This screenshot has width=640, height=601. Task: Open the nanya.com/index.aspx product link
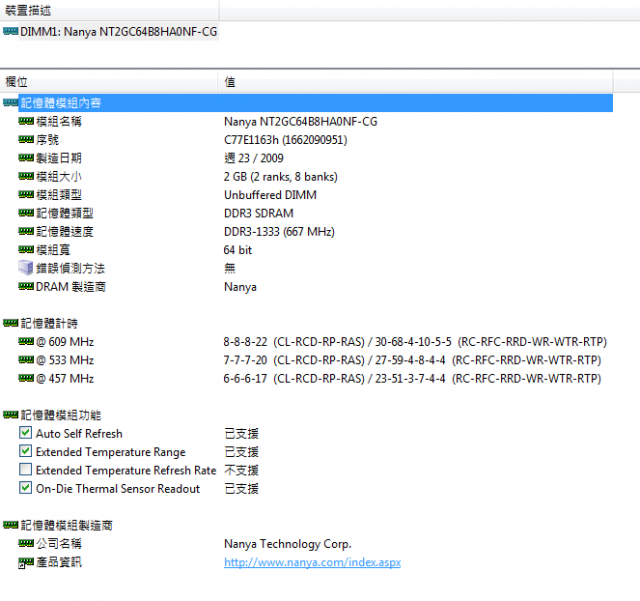pos(312,562)
